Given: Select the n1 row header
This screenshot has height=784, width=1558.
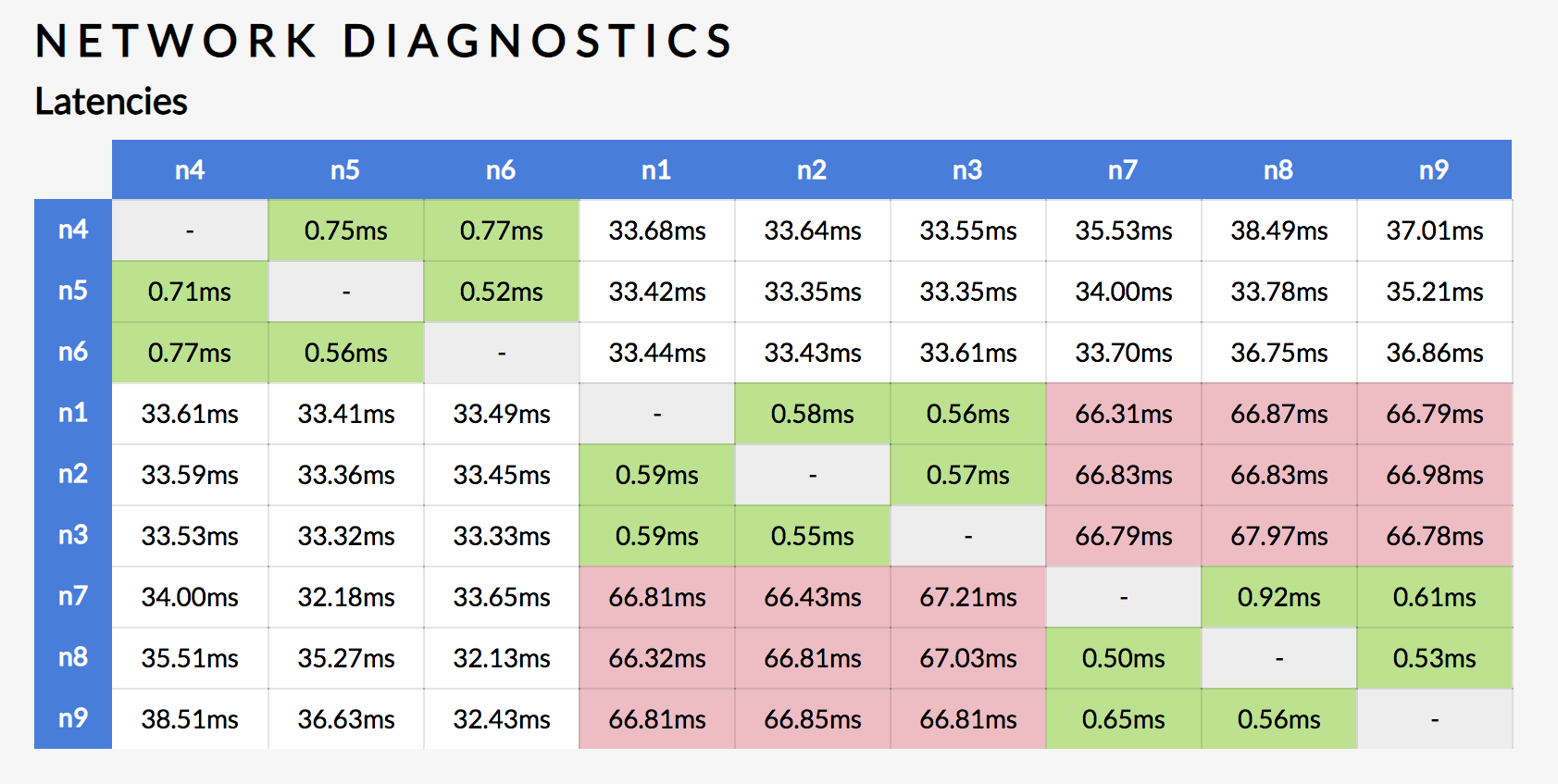Looking at the screenshot, I should click(73, 413).
